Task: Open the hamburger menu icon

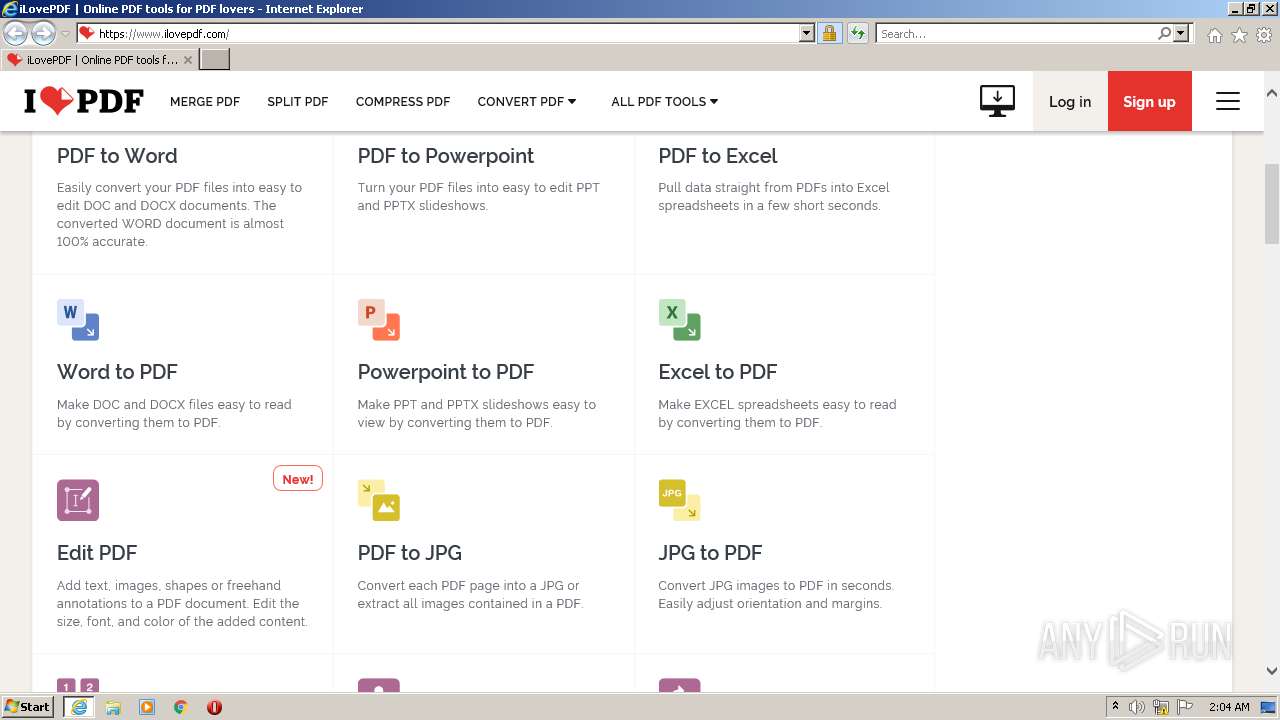Action: coord(1228,101)
